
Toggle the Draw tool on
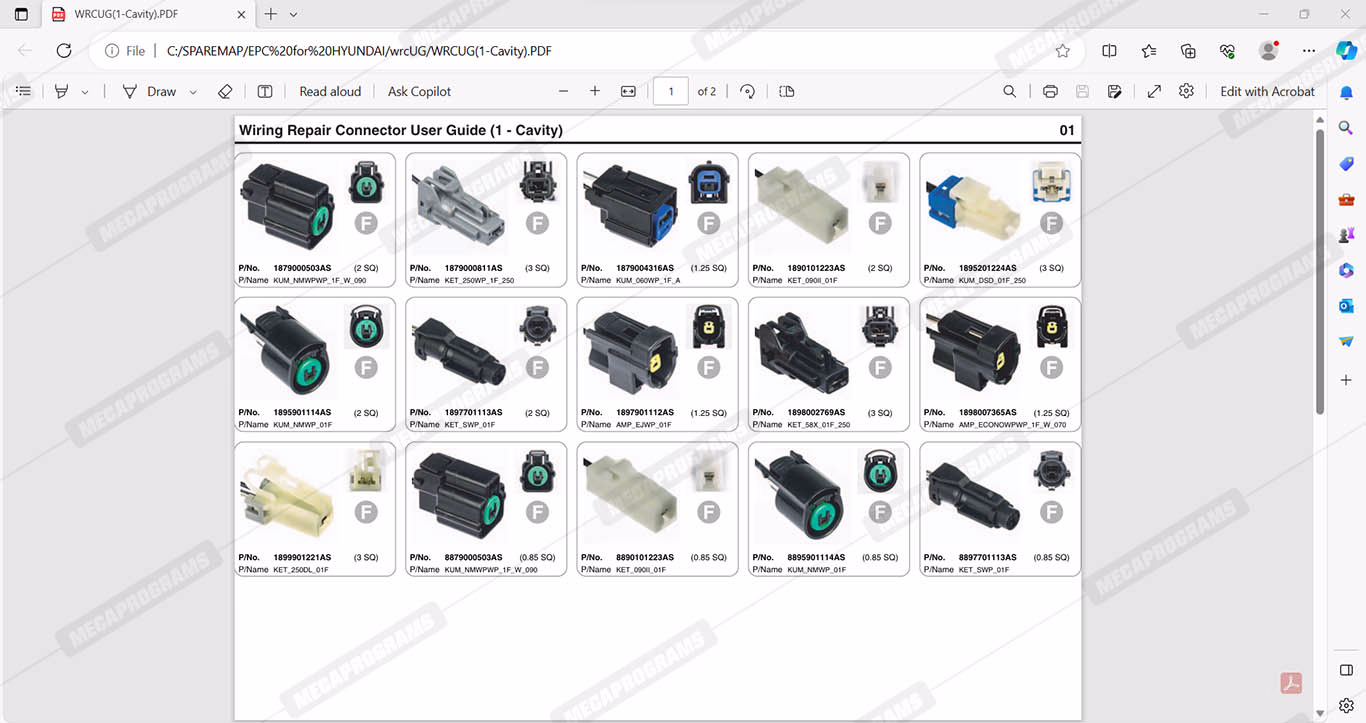point(149,91)
